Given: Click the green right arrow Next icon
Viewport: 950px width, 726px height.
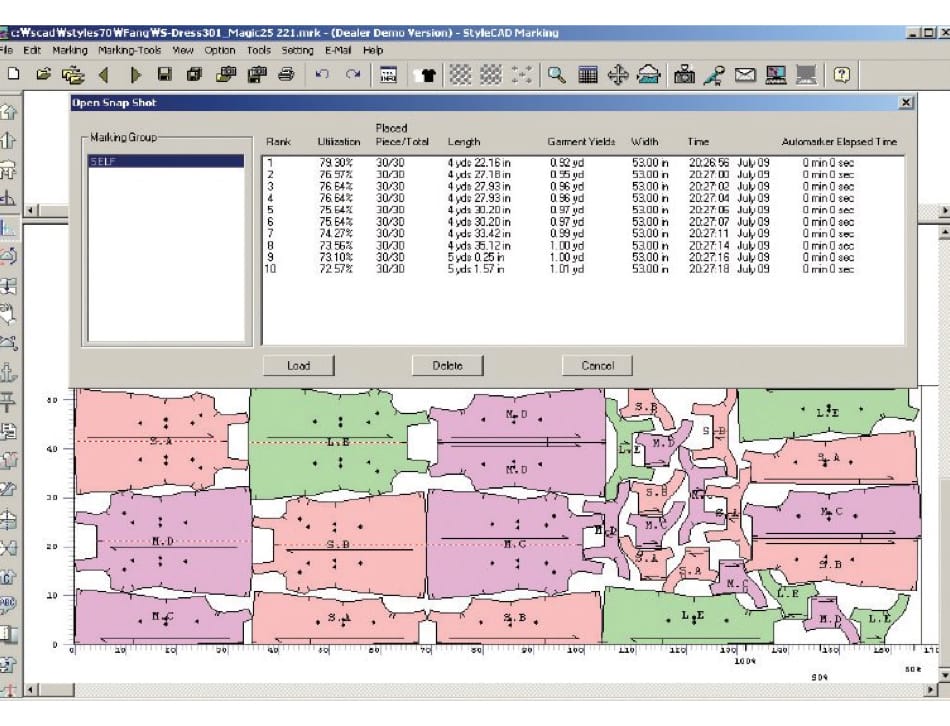Looking at the screenshot, I should click(x=135, y=74).
